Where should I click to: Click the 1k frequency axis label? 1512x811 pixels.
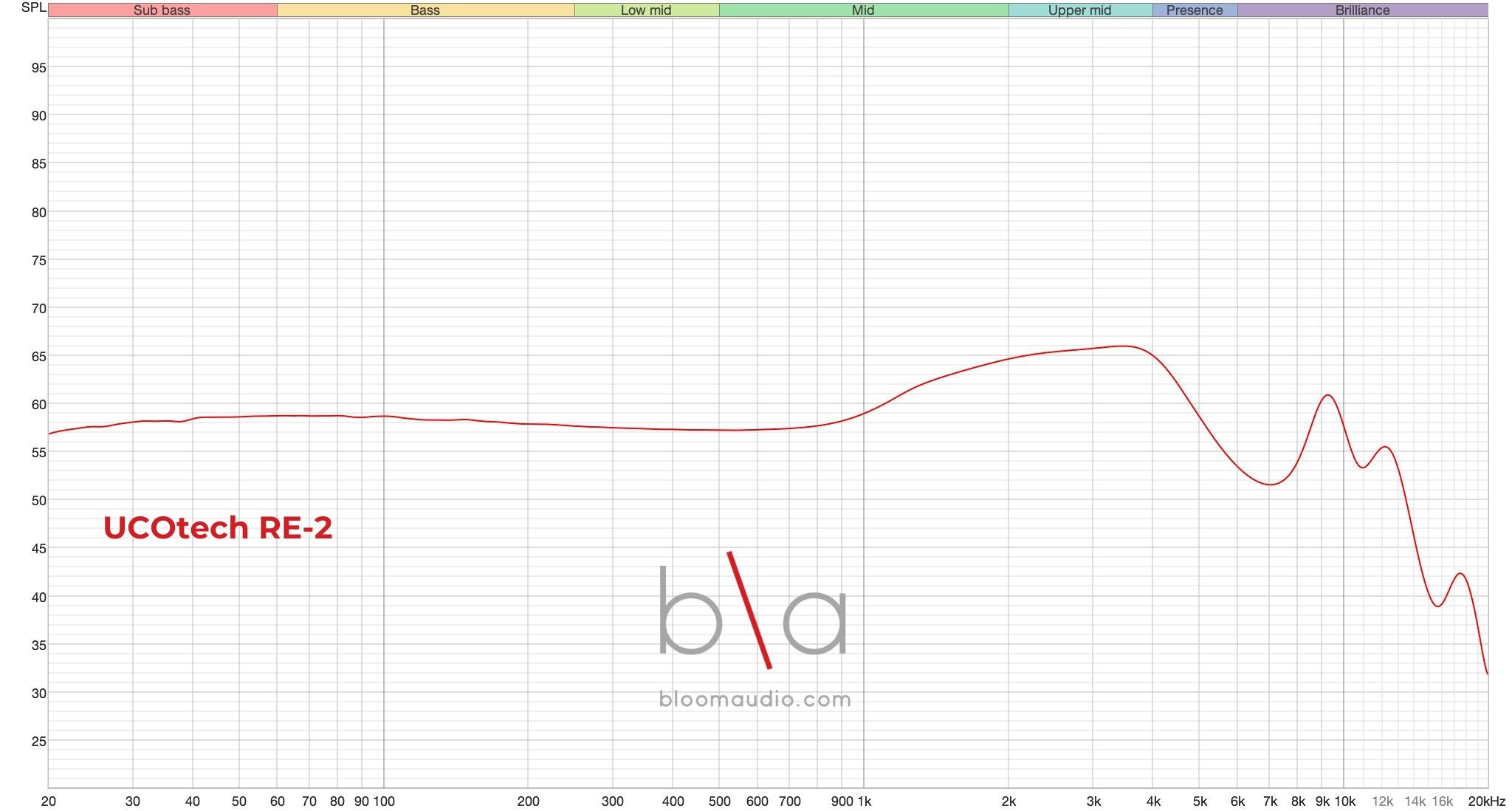864,801
